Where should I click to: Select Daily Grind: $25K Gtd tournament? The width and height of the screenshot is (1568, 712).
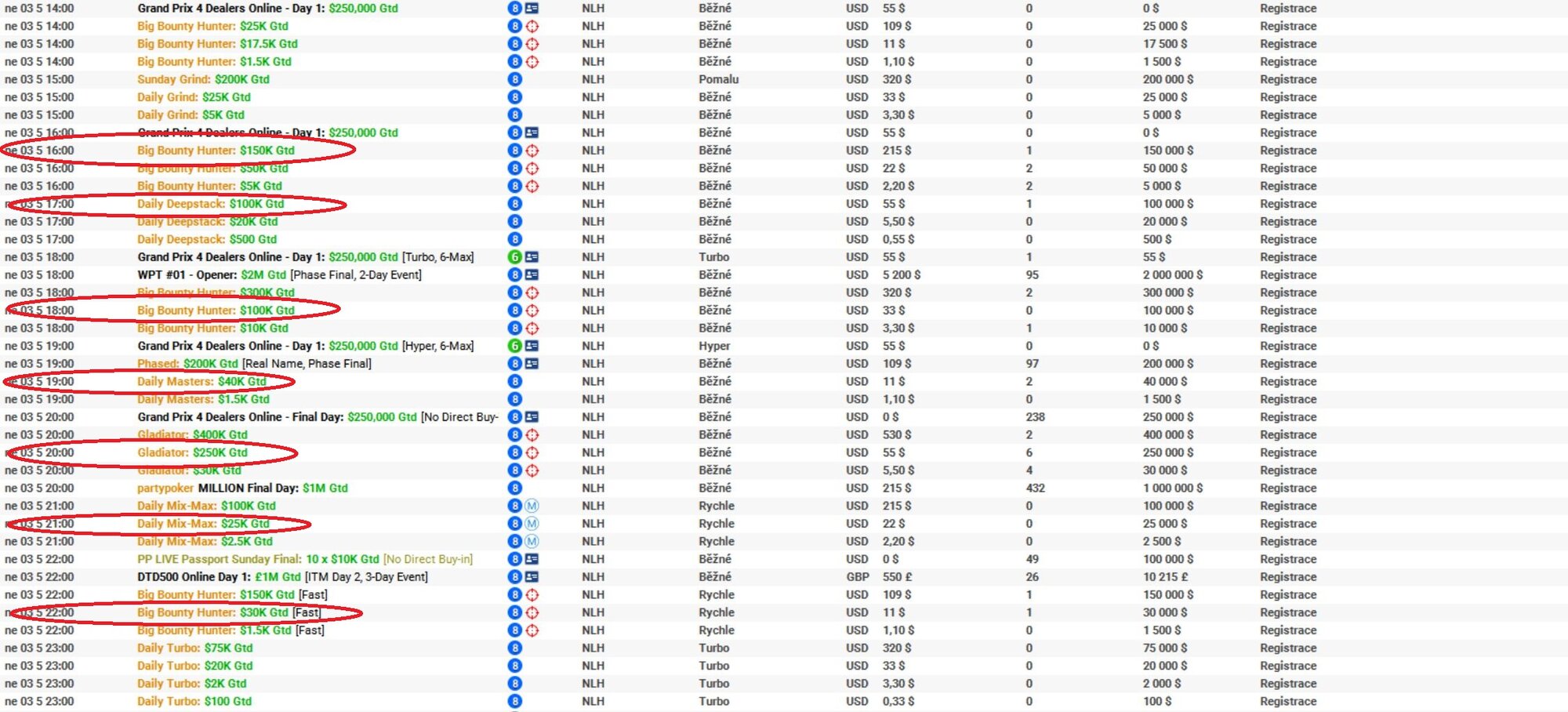194,97
